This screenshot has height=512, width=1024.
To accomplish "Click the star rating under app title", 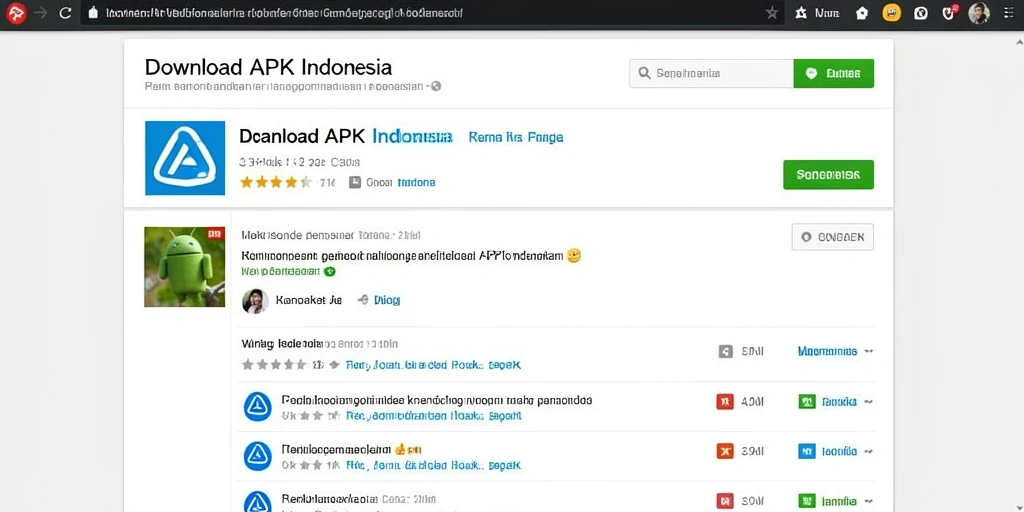I will [x=276, y=182].
